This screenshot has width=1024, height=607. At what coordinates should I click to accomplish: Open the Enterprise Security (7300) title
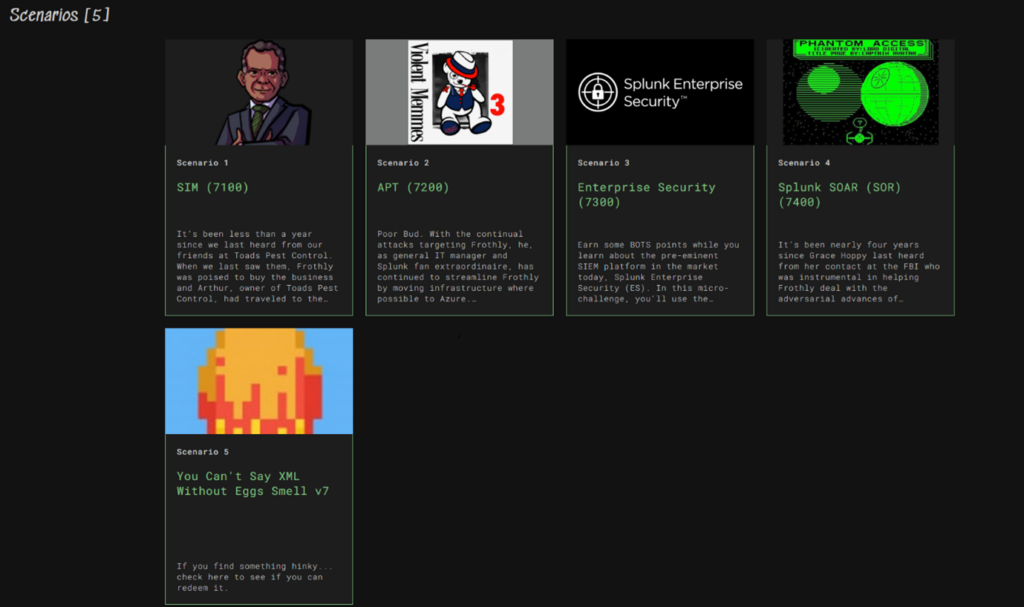point(646,194)
